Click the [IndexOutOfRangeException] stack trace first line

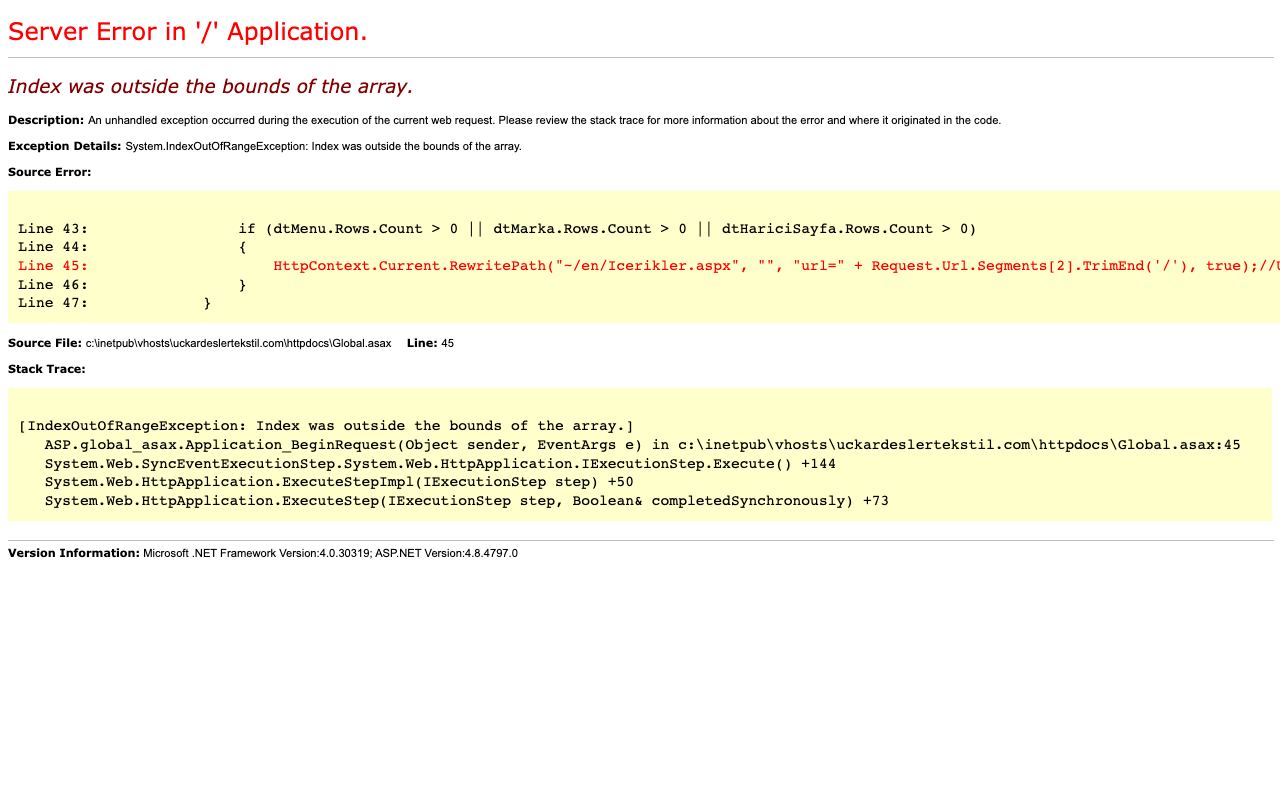(326, 426)
